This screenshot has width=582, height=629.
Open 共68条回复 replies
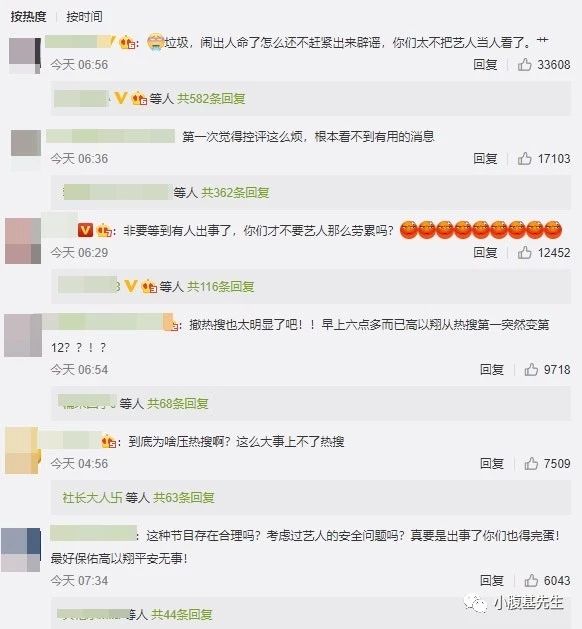click(x=178, y=404)
